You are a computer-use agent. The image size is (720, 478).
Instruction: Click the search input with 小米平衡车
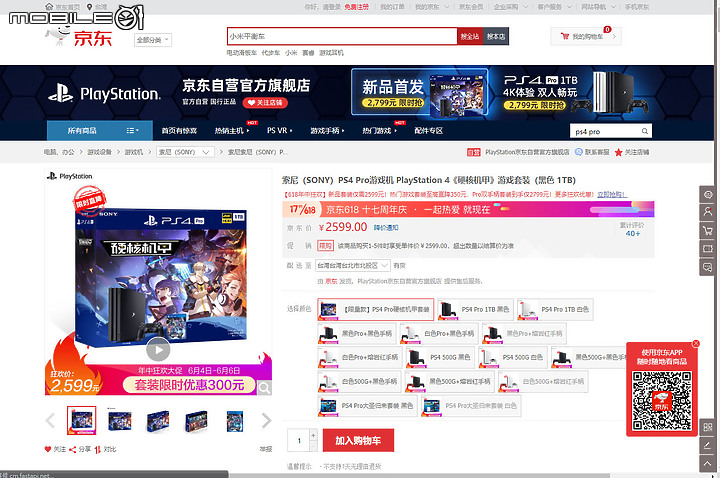(x=342, y=36)
